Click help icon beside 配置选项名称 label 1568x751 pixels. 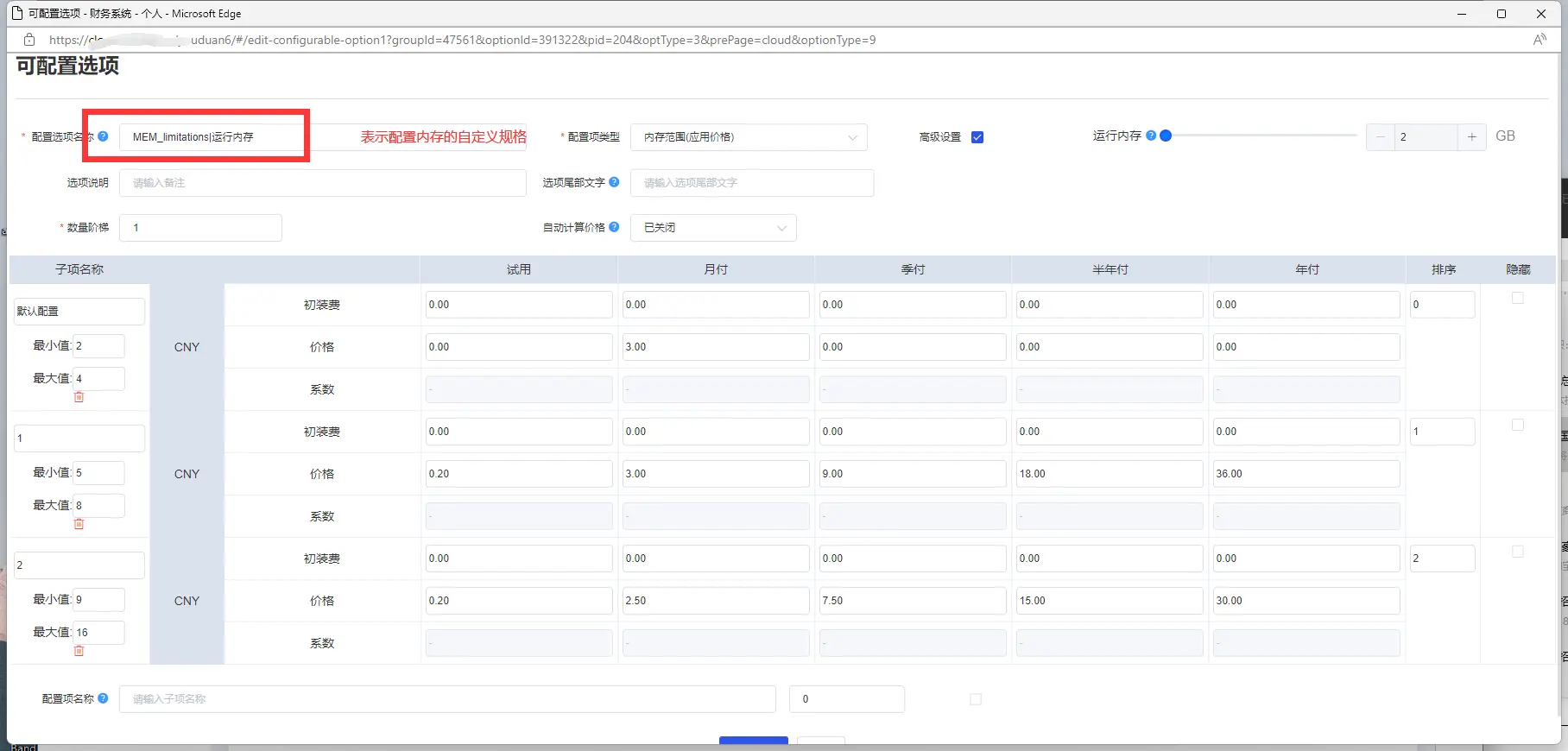point(103,136)
